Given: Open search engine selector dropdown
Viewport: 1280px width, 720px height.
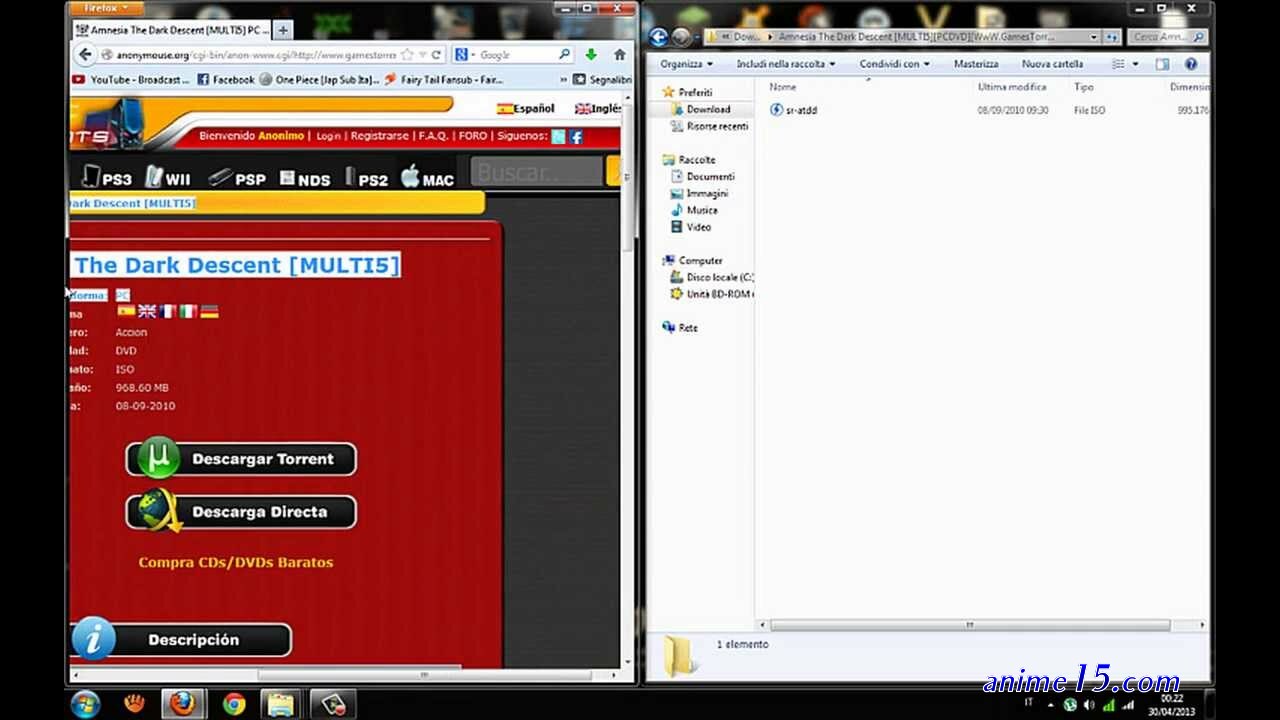Looking at the screenshot, I should coord(473,55).
